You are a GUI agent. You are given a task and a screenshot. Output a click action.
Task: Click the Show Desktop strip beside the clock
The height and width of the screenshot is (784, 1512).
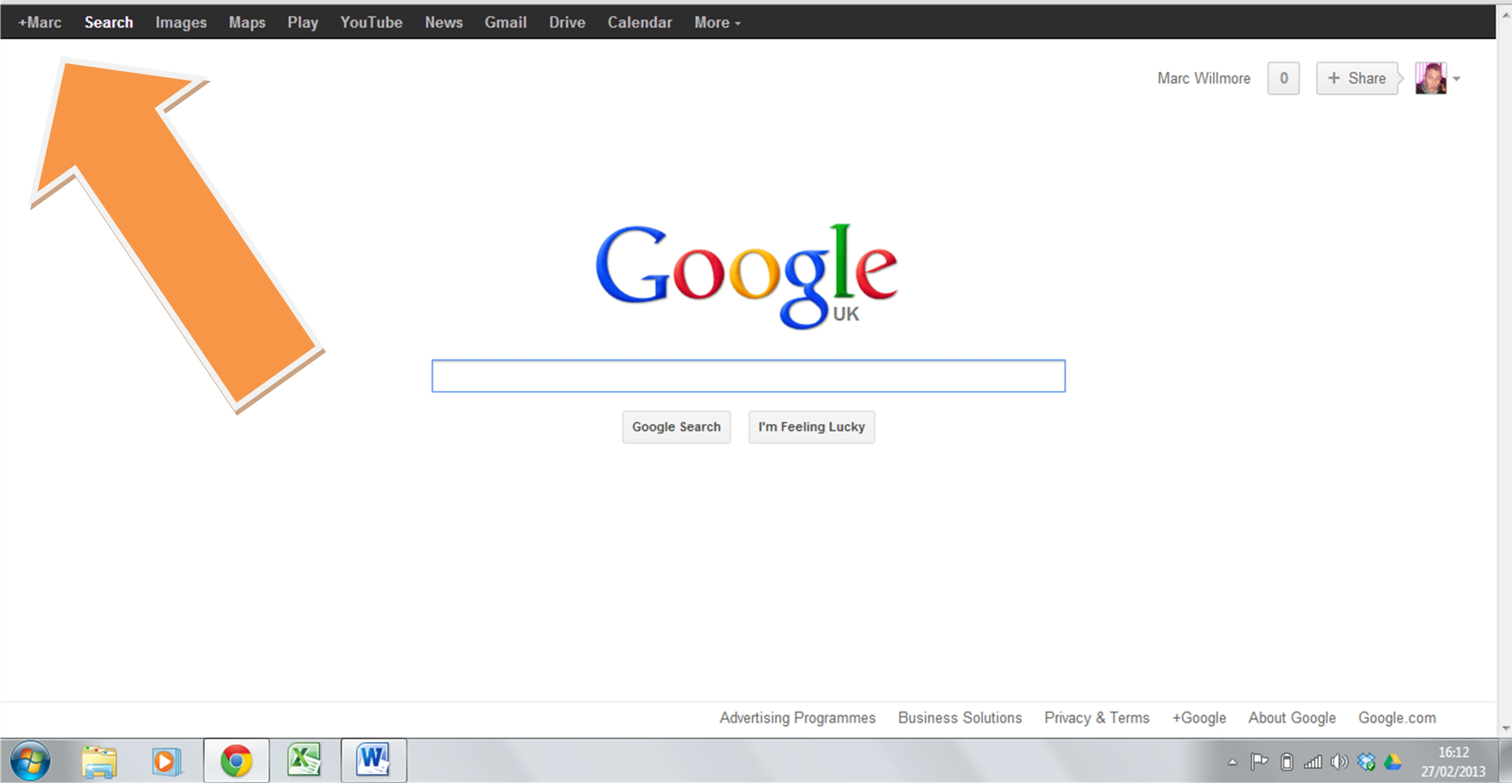point(1505,761)
